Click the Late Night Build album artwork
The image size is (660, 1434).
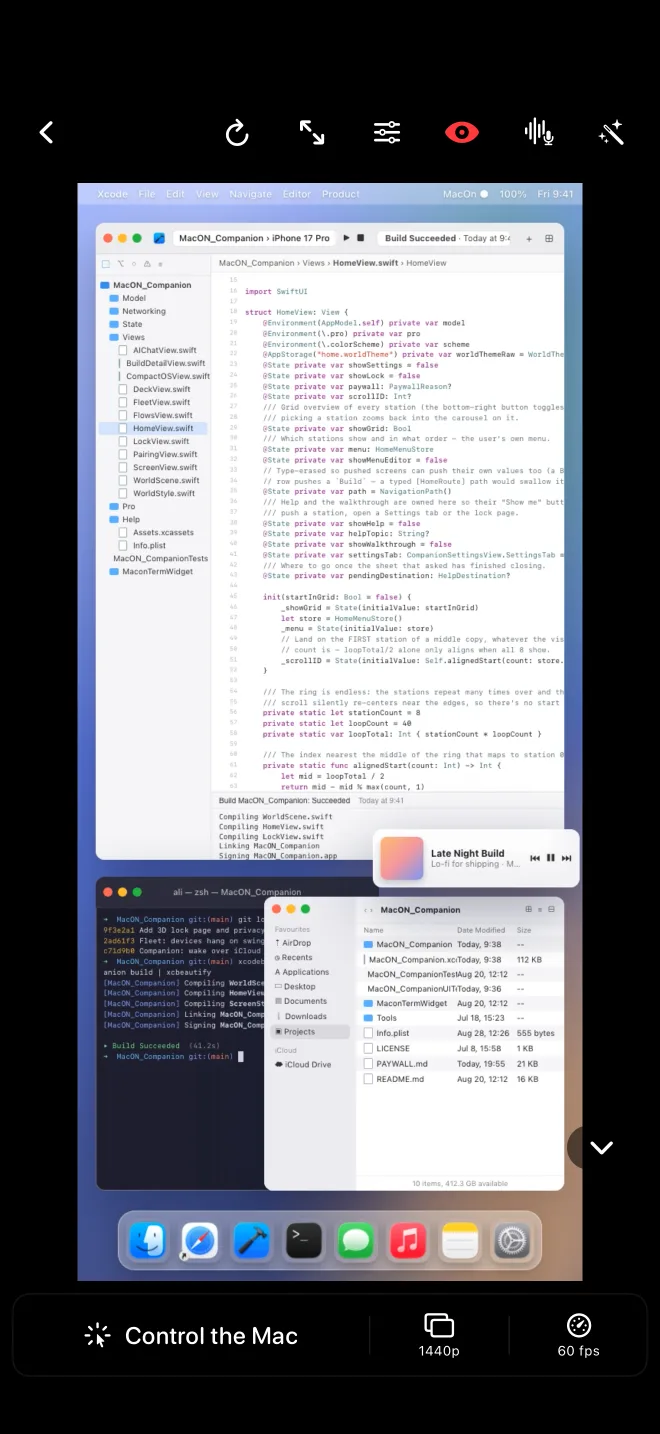point(401,858)
